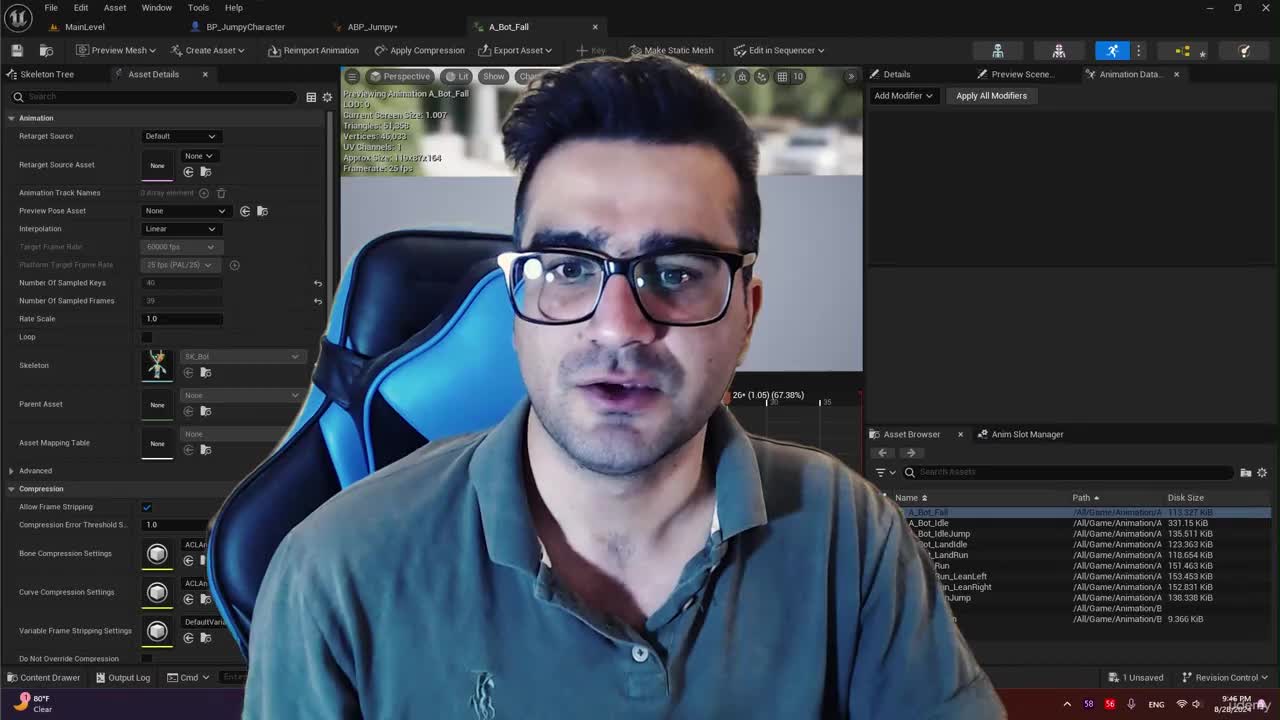The image size is (1280, 720).
Task: Click the Search Assets field
Action: coord(1069,472)
